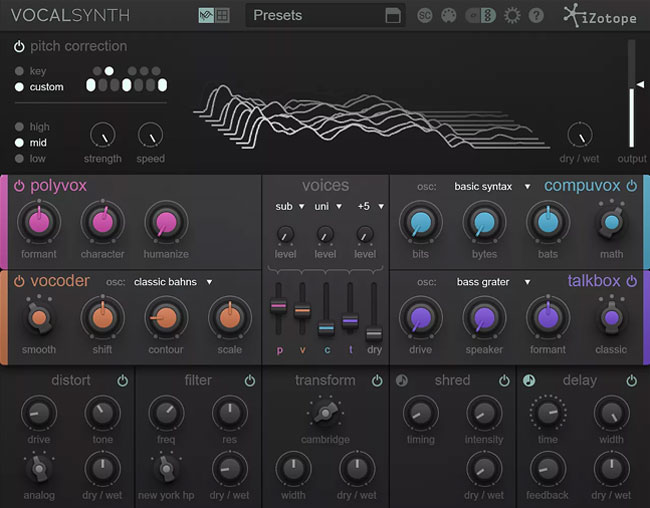Screen dimensions: 650x508
Task: Toggle vocoder module power
Action: (x=19, y=281)
